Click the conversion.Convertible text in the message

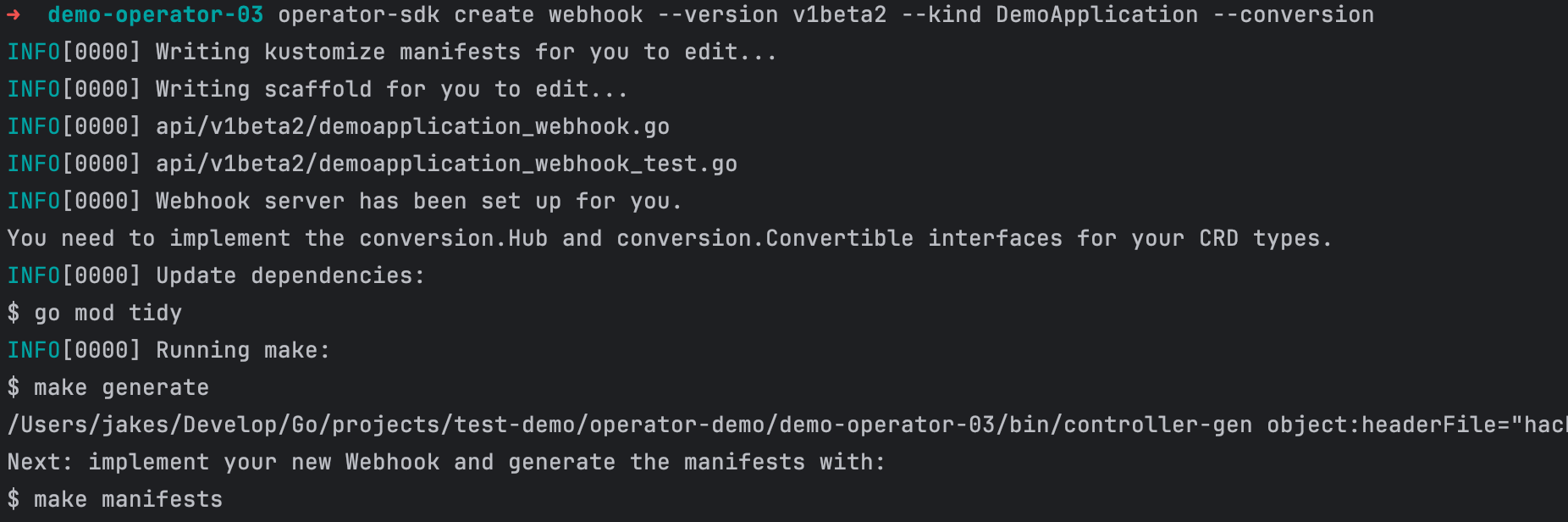[x=765, y=239]
